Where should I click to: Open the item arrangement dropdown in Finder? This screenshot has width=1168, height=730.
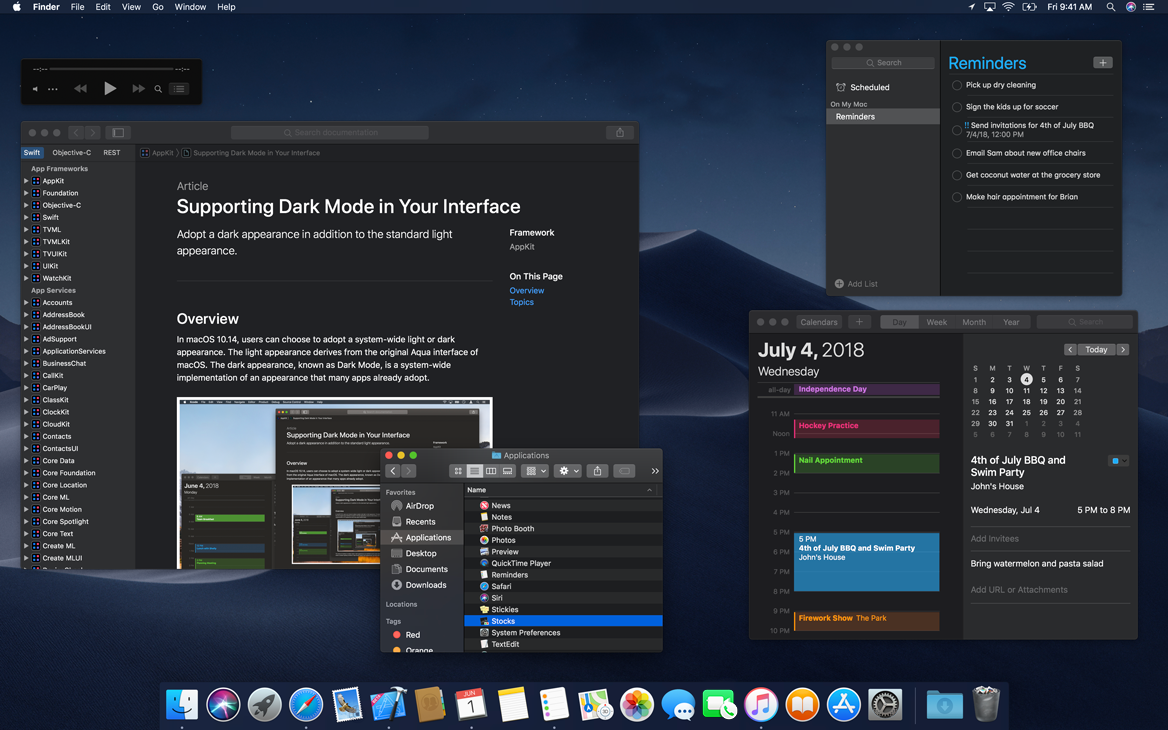pyautogui.click(x=532, y=470)
